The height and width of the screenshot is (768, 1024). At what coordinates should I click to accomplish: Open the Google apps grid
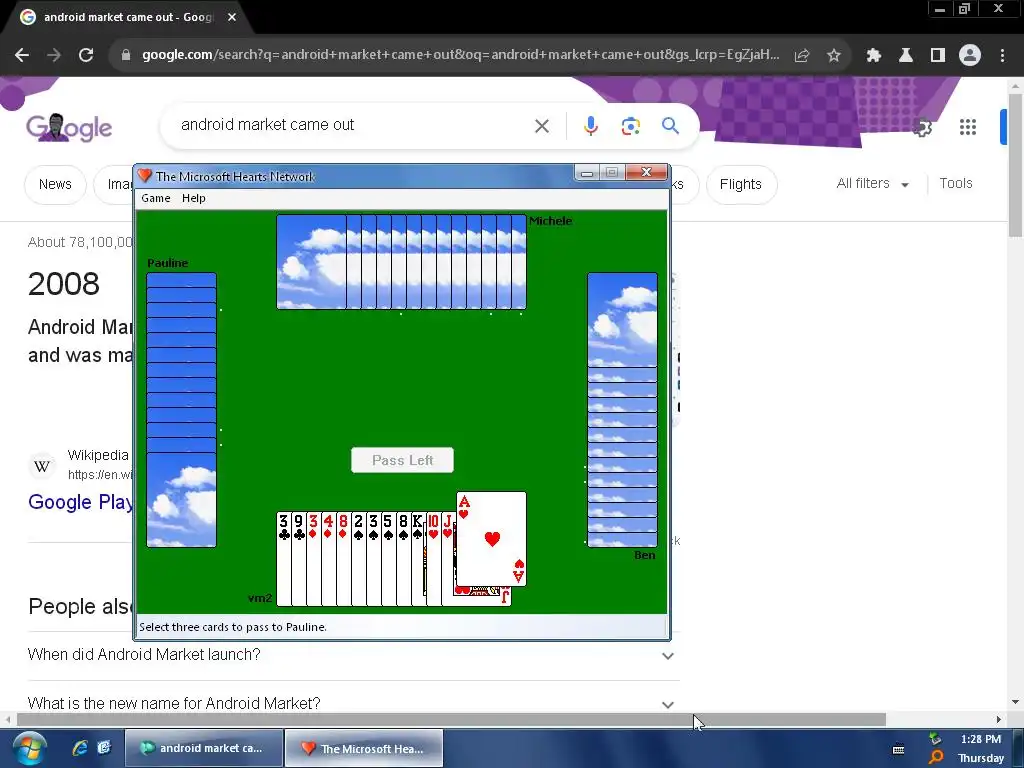[968, 127]
